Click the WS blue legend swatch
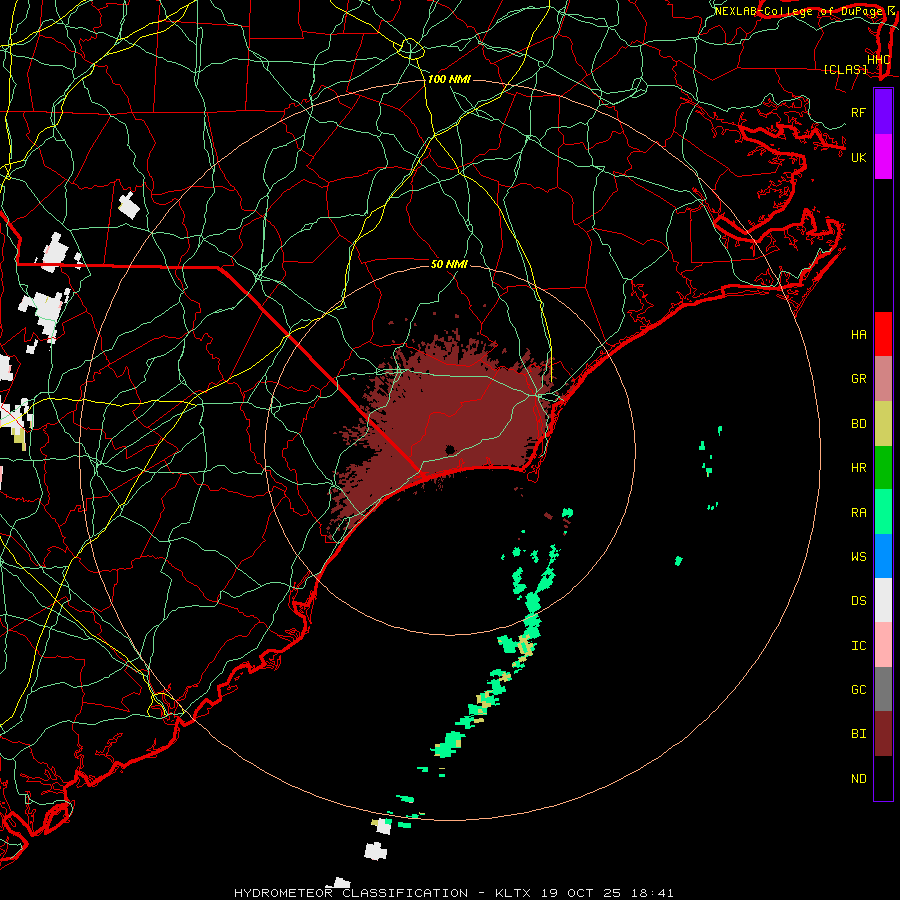Screen dimensions: 900x900 [x=883, y=556]
